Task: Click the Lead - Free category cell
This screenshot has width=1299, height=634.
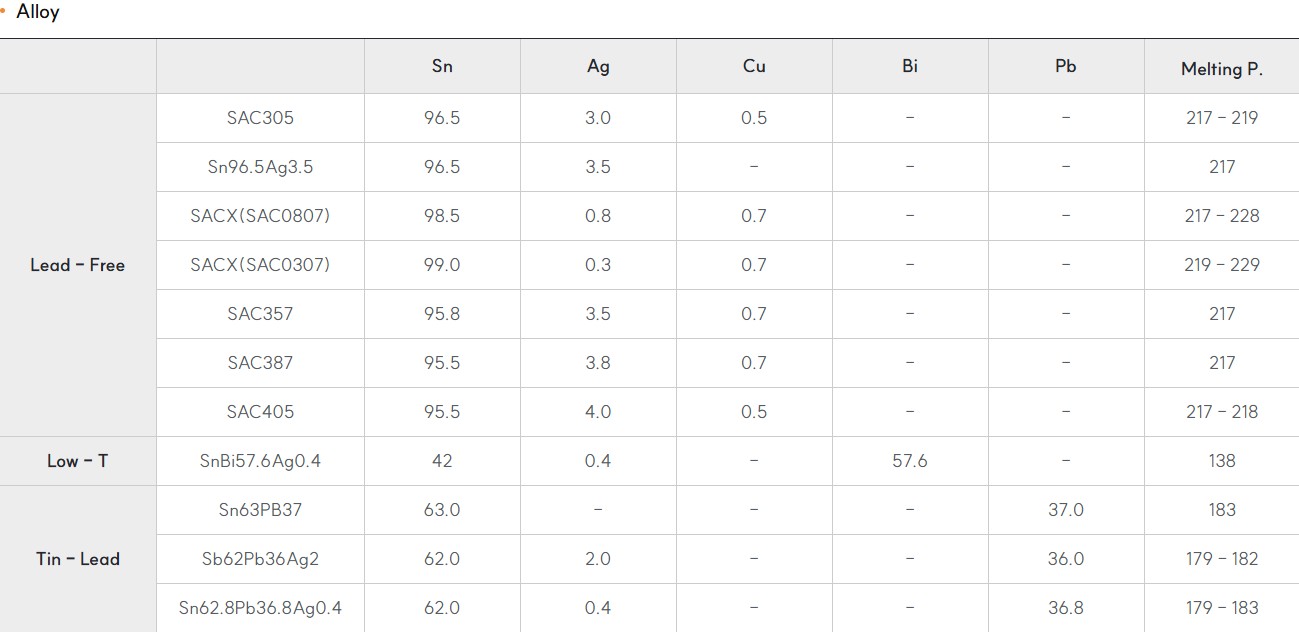Action: tap(78, 265)
